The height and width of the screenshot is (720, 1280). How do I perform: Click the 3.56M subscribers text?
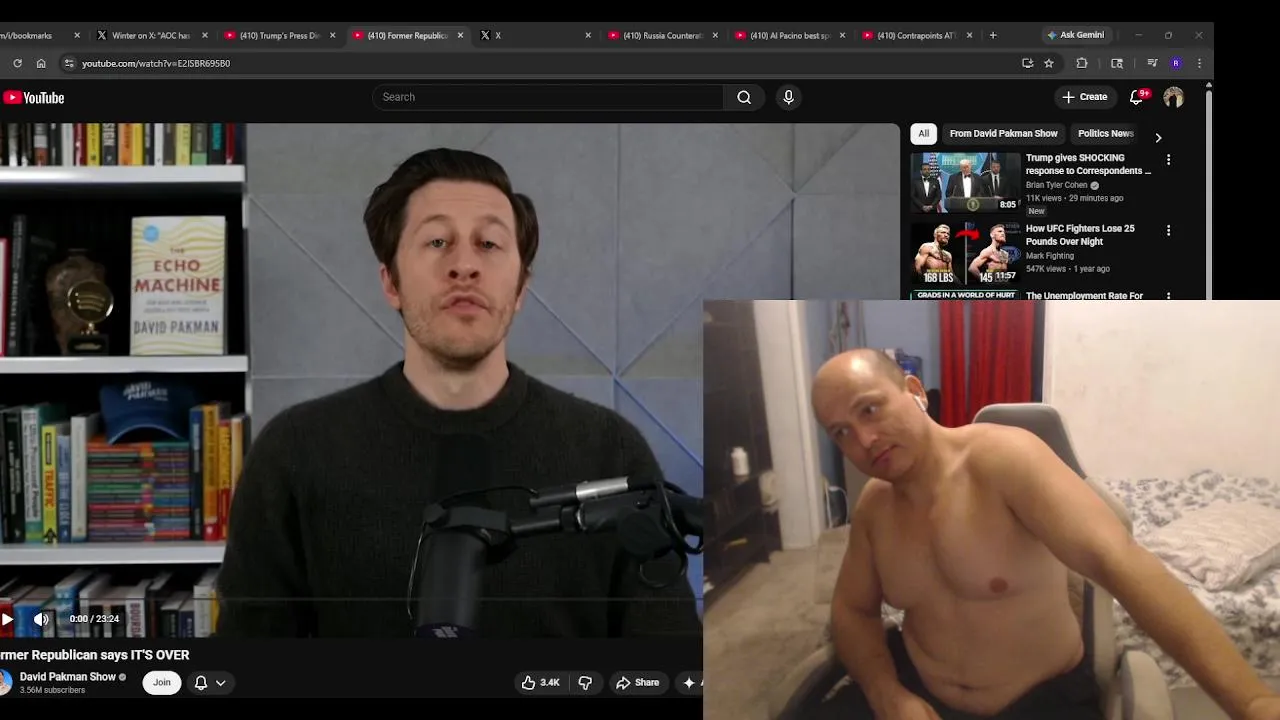[52, 690]
